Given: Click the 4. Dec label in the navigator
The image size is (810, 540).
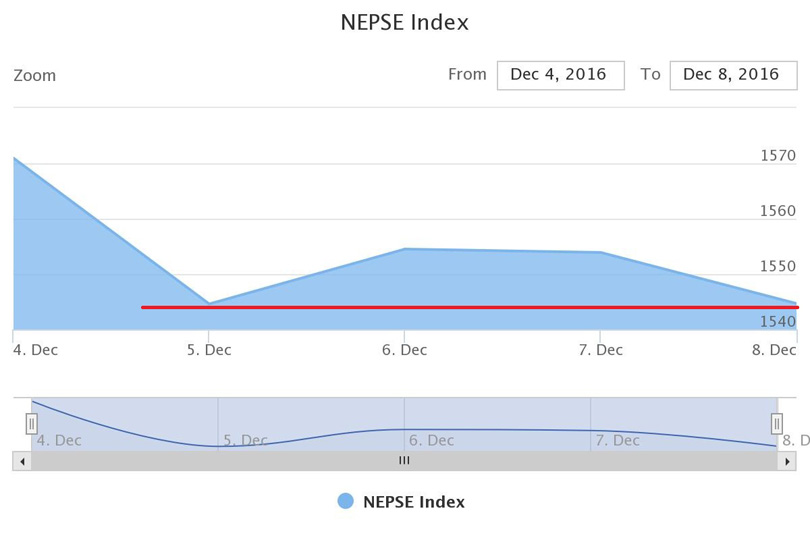Looking at the screenshot, I should [59, 440].
